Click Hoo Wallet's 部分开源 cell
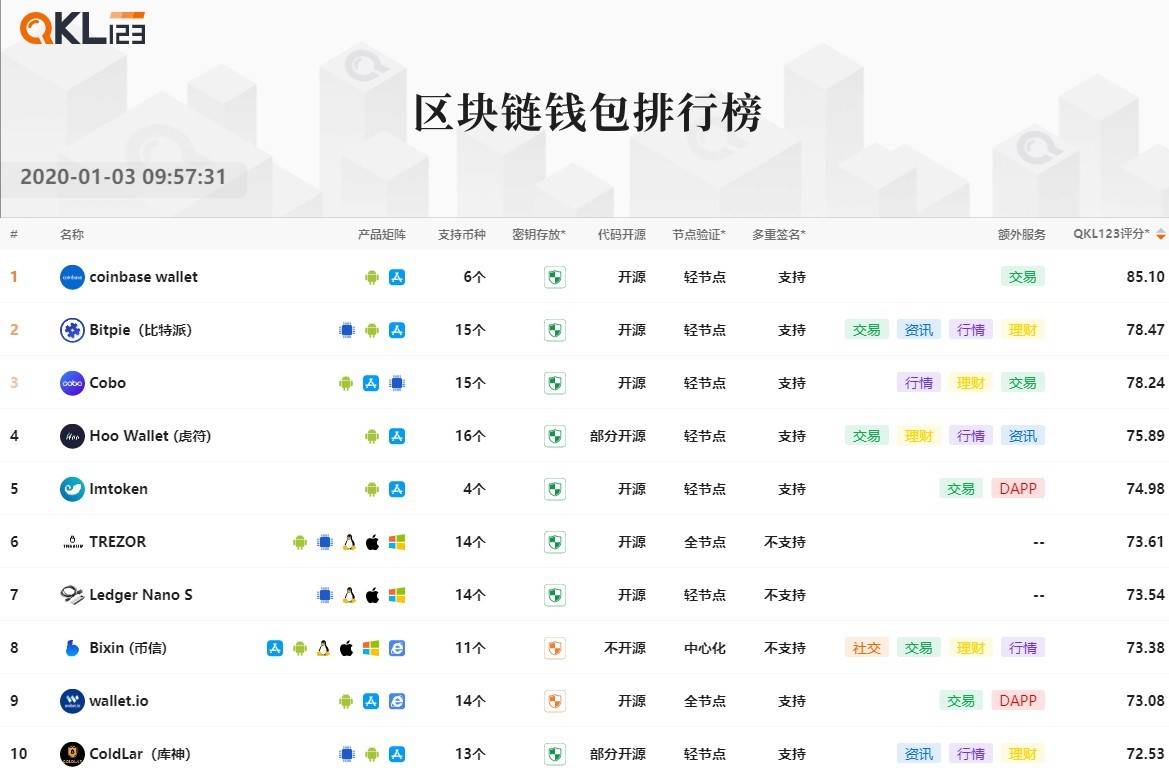1169x778 pixels. [x=618, y=436]
